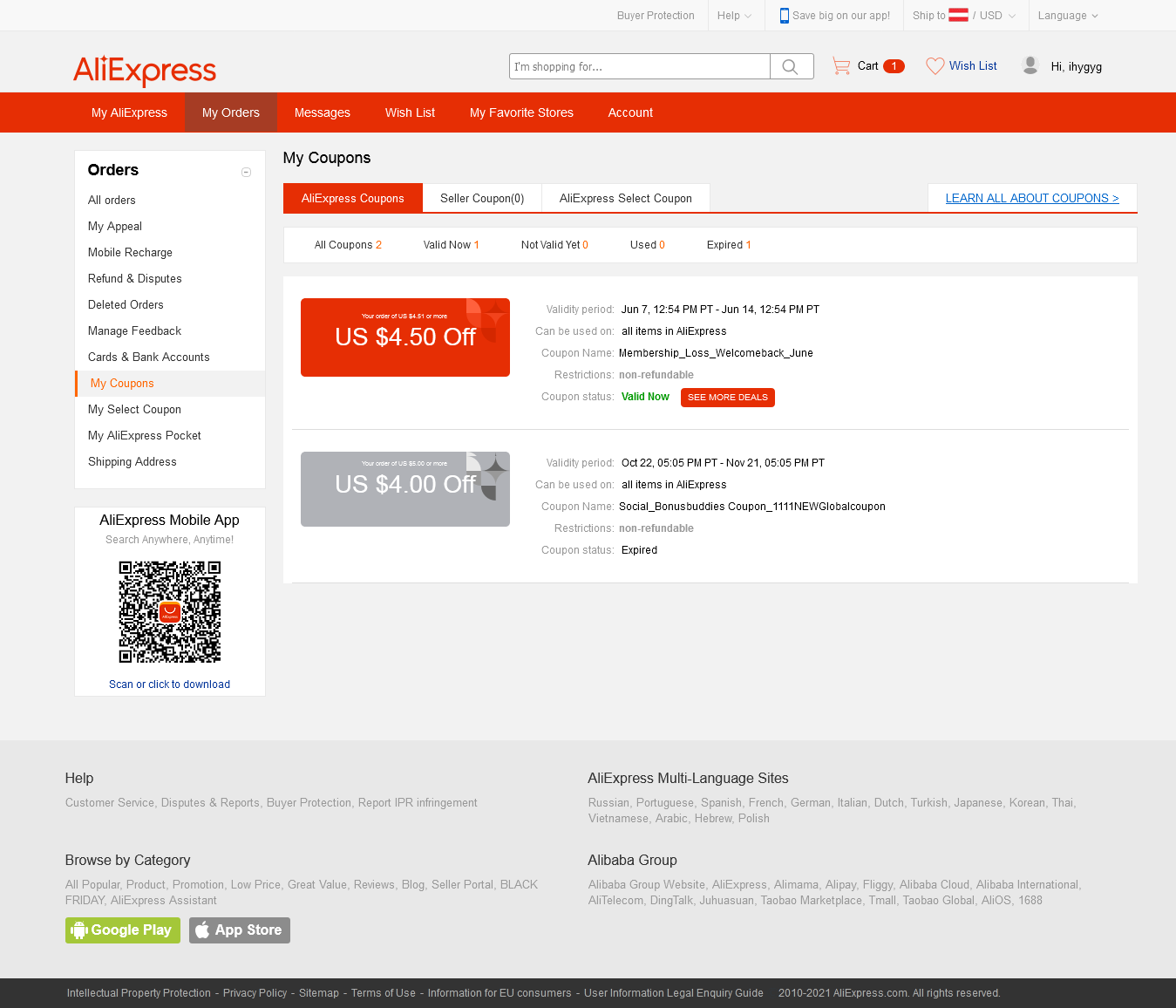Click Save big on our app link

[x=841, y=16]
